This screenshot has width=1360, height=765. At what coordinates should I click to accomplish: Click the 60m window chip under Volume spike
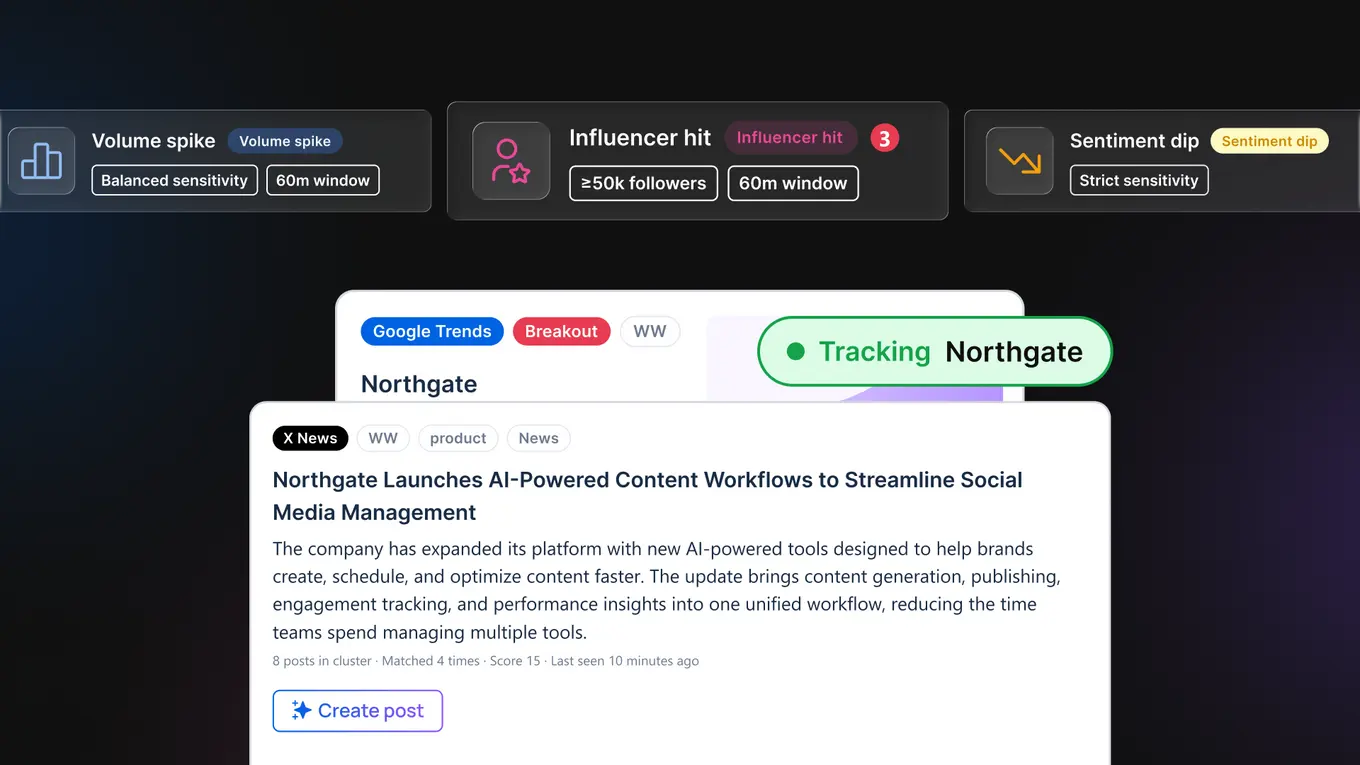323,180
